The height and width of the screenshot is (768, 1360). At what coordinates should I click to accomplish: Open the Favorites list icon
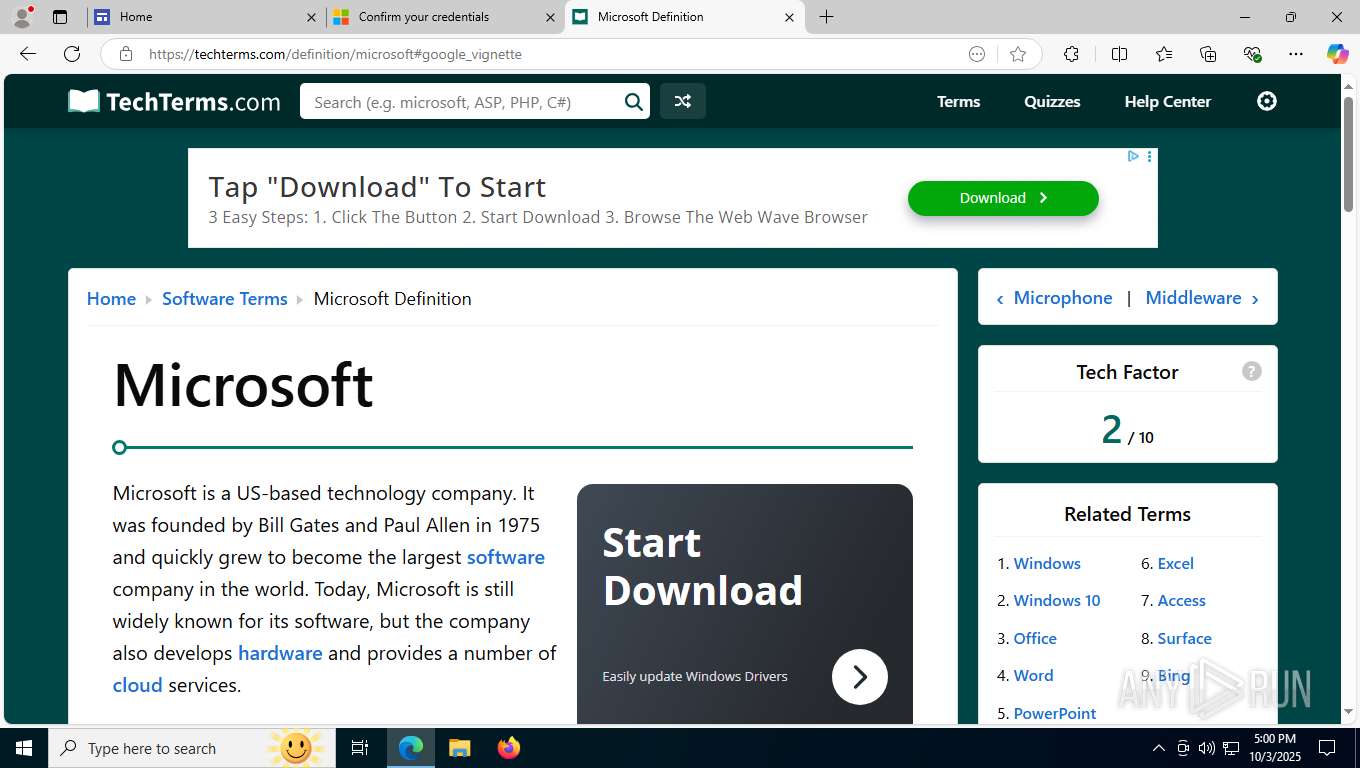click(1164, 54)
